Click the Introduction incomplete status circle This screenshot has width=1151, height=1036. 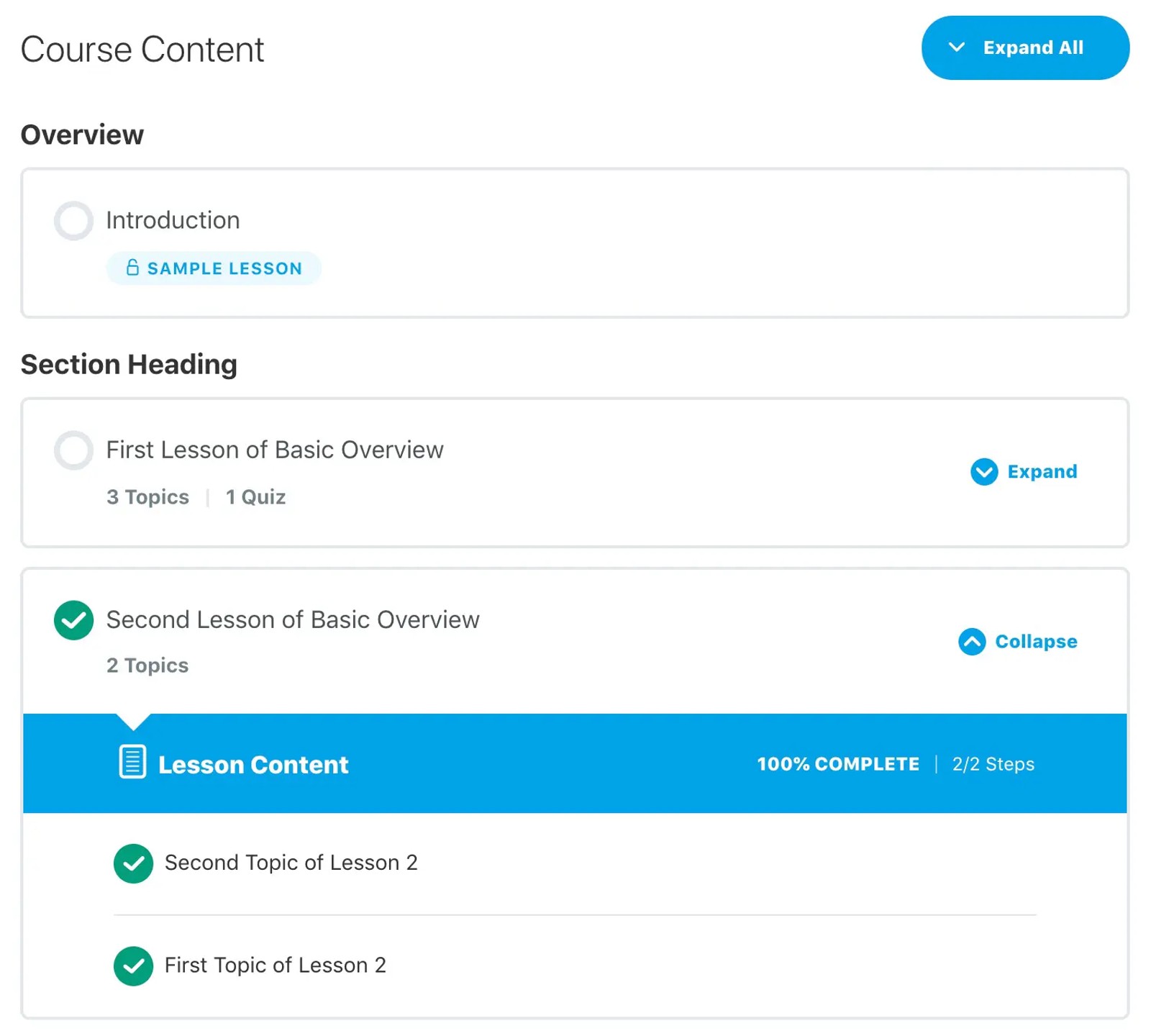tap(73, 220)
